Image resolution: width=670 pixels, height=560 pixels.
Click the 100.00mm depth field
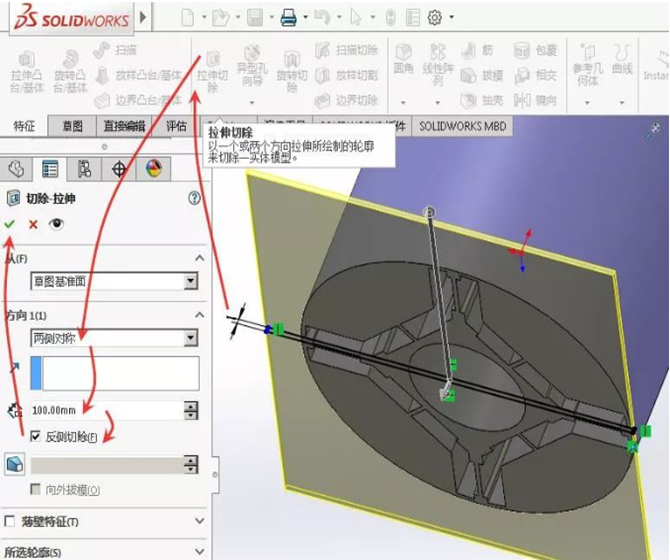(x=107, y=410)
